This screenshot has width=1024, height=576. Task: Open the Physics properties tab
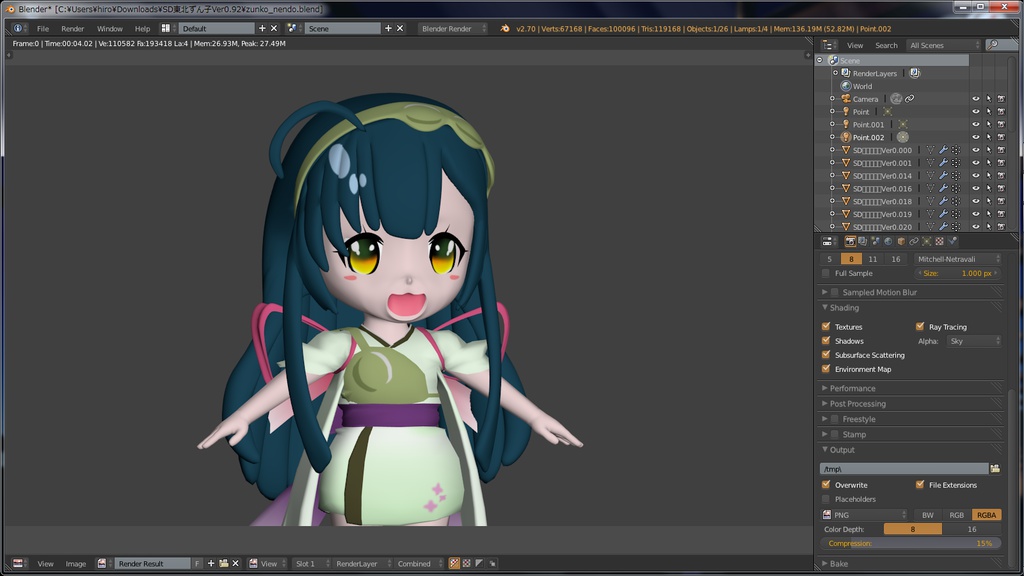coord(952,241)
